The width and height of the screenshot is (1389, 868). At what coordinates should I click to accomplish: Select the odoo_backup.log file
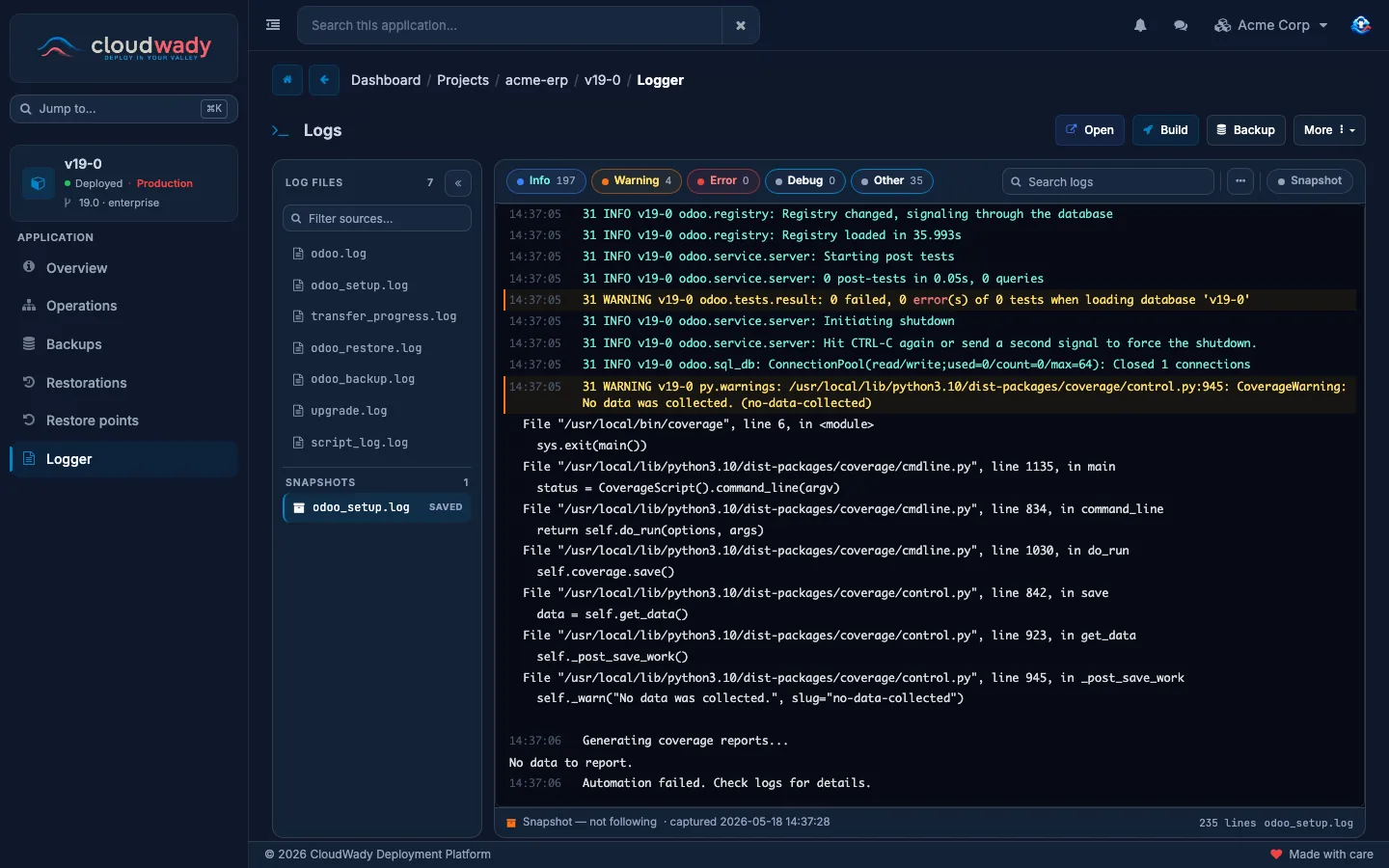pos(377,379)
